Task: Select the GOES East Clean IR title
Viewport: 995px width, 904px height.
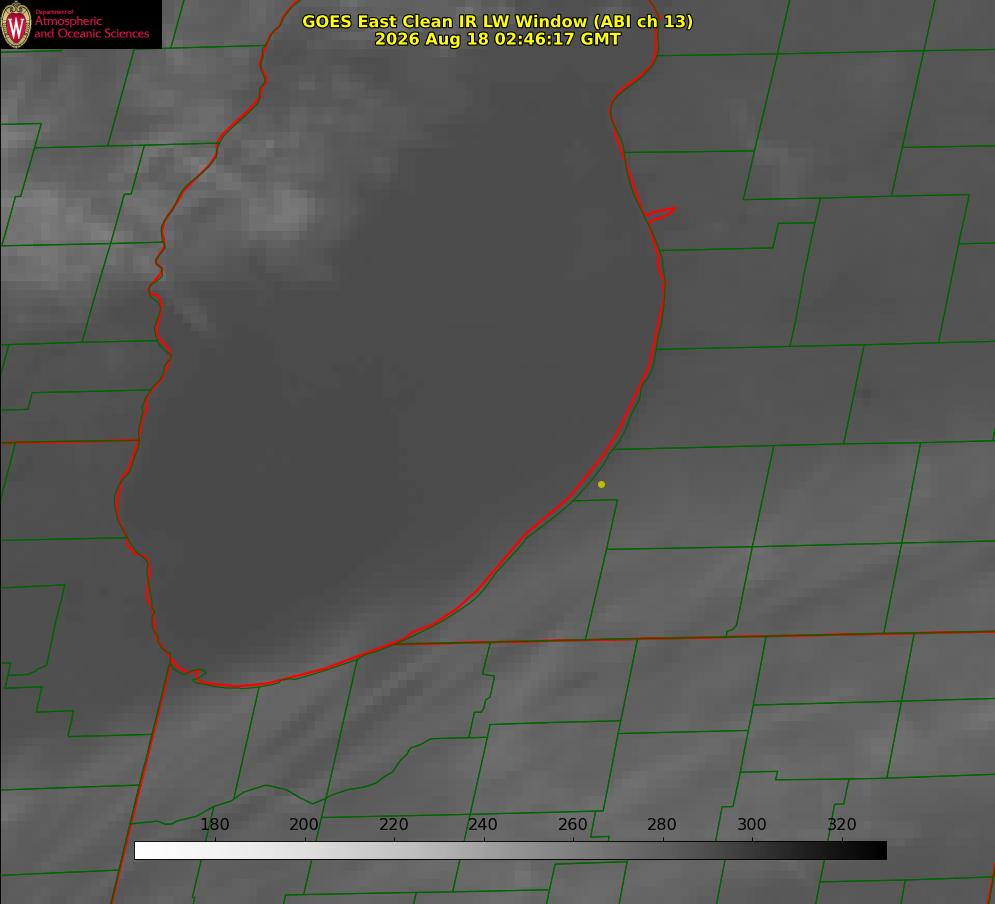Action: [x=498, y=21]
